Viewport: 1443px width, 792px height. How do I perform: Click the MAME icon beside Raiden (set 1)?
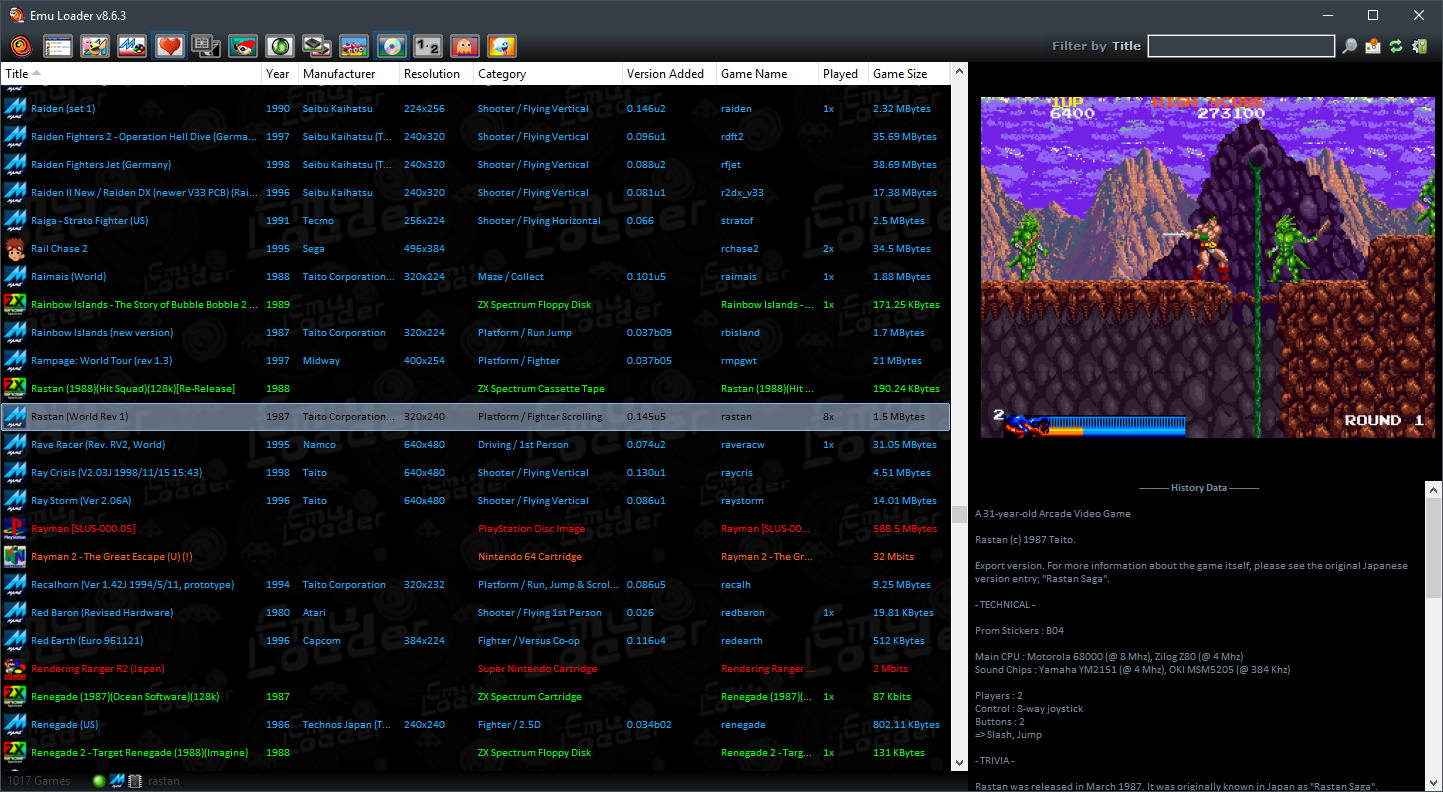[15, 108]
